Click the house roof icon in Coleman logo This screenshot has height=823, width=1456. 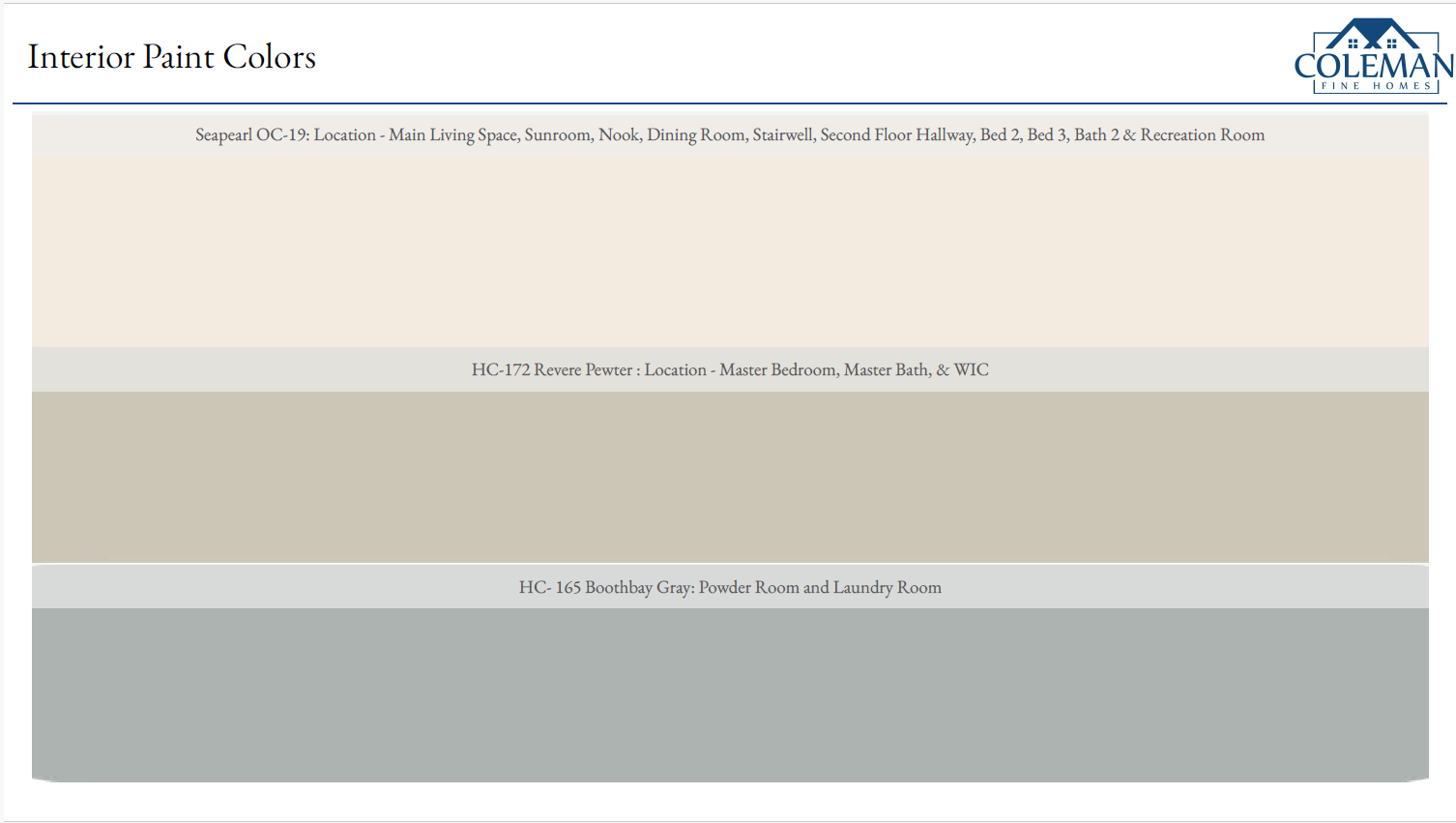click(1372, 34)
